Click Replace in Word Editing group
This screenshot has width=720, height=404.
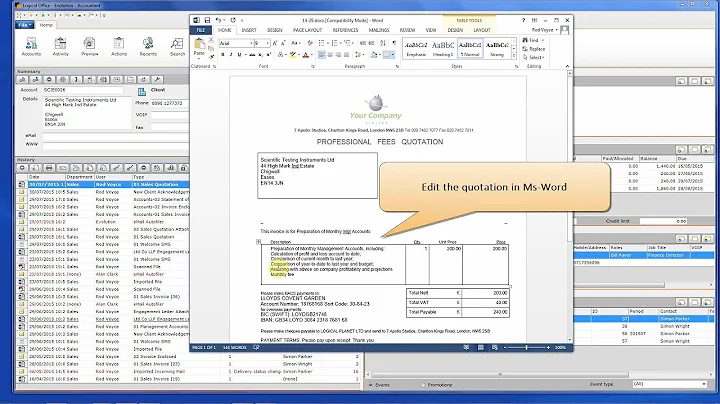coord(534,49)
